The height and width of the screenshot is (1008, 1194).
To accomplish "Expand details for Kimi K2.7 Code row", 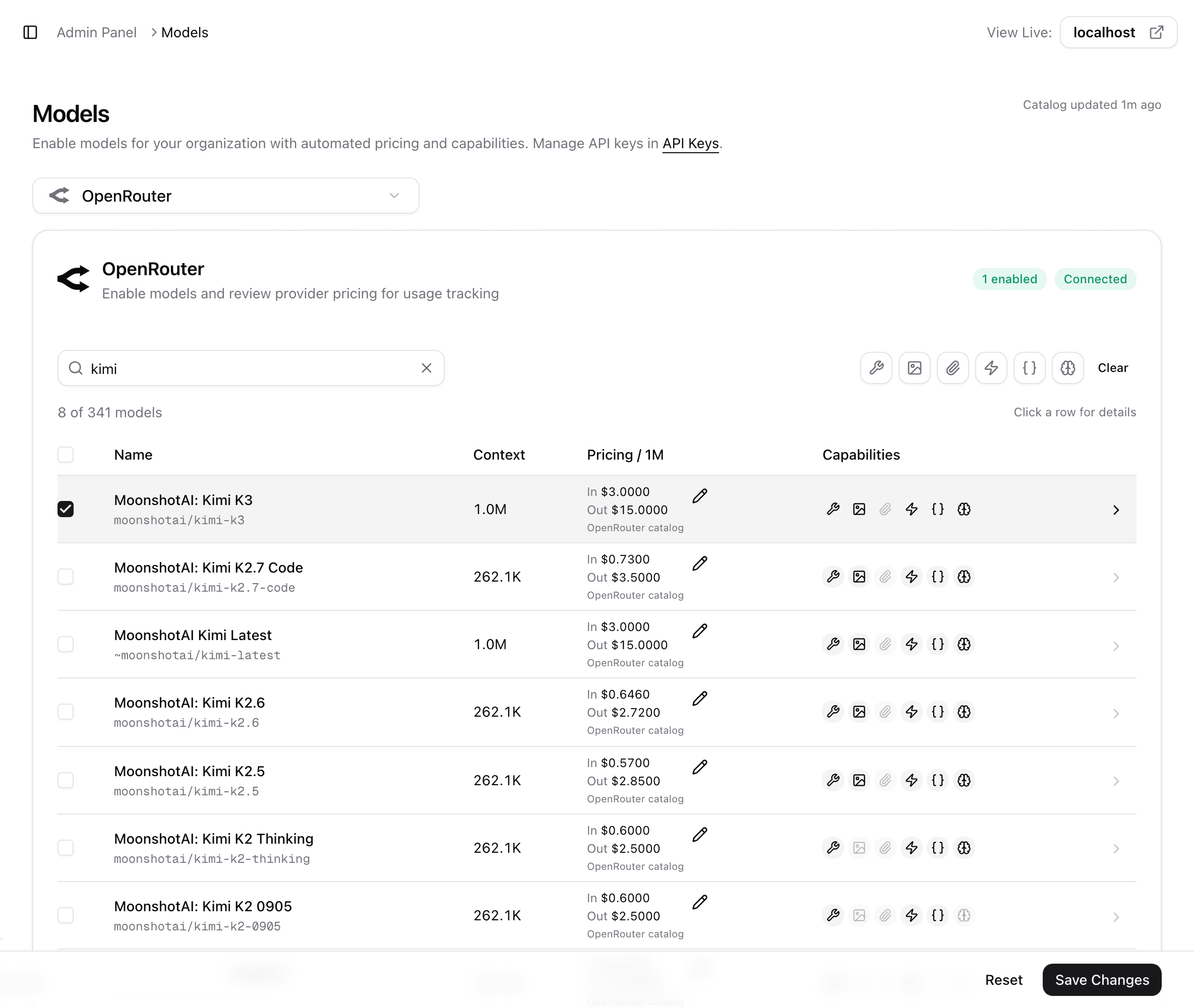I will [x=1116, y=577].
